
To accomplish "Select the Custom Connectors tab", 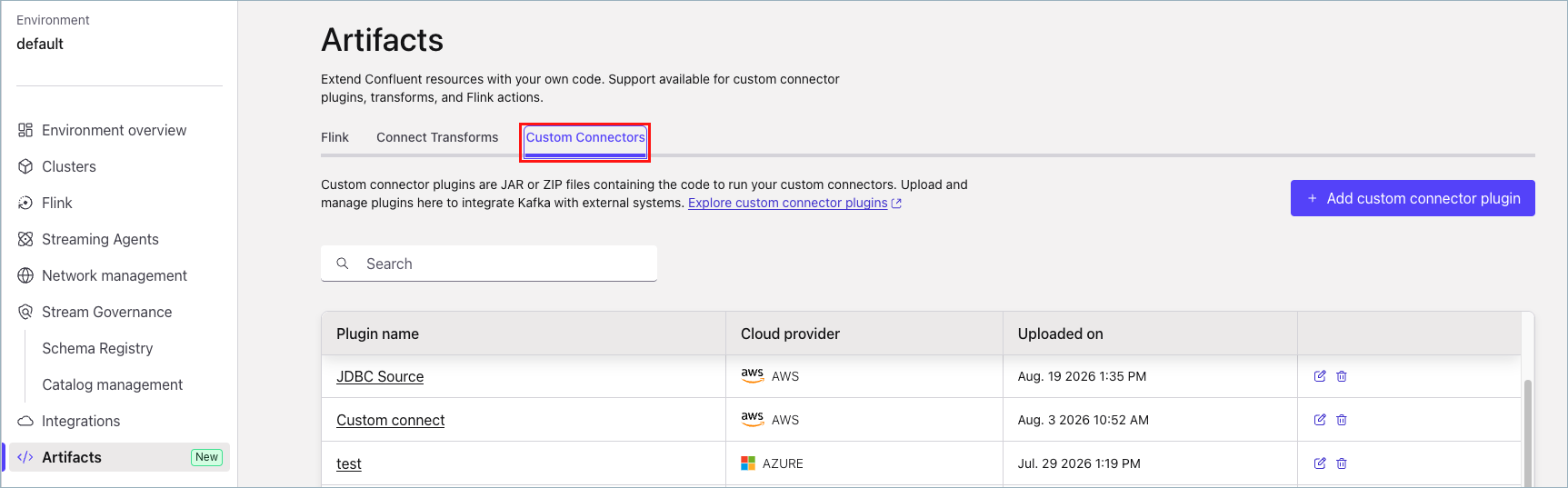I will coord(585,137).
